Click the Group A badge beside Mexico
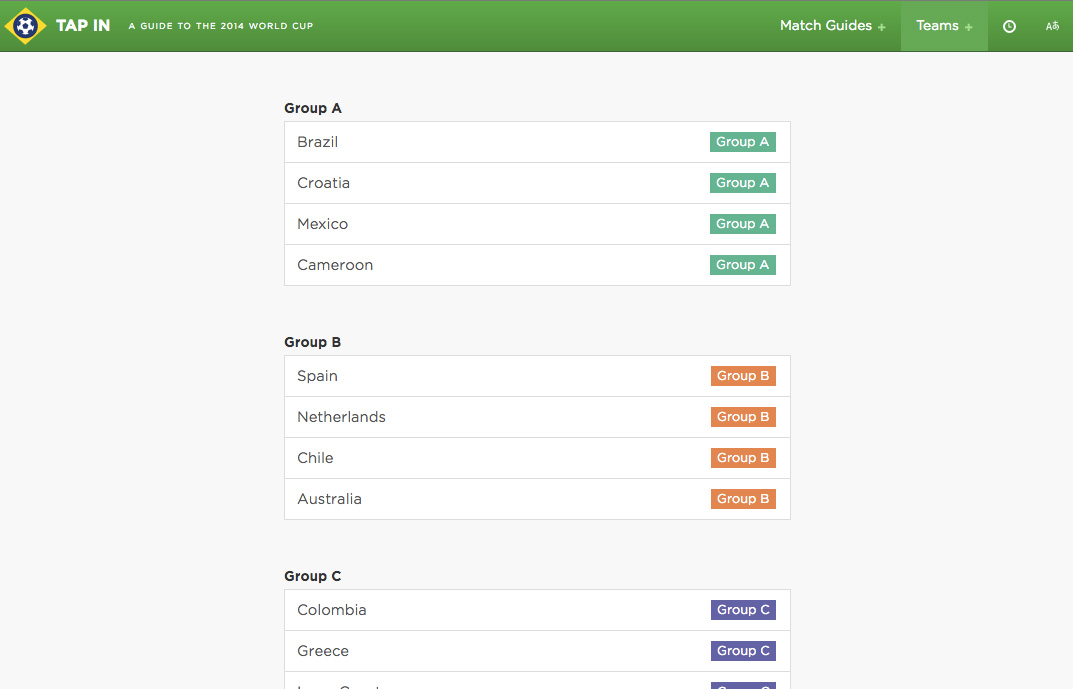 (742, 224)
